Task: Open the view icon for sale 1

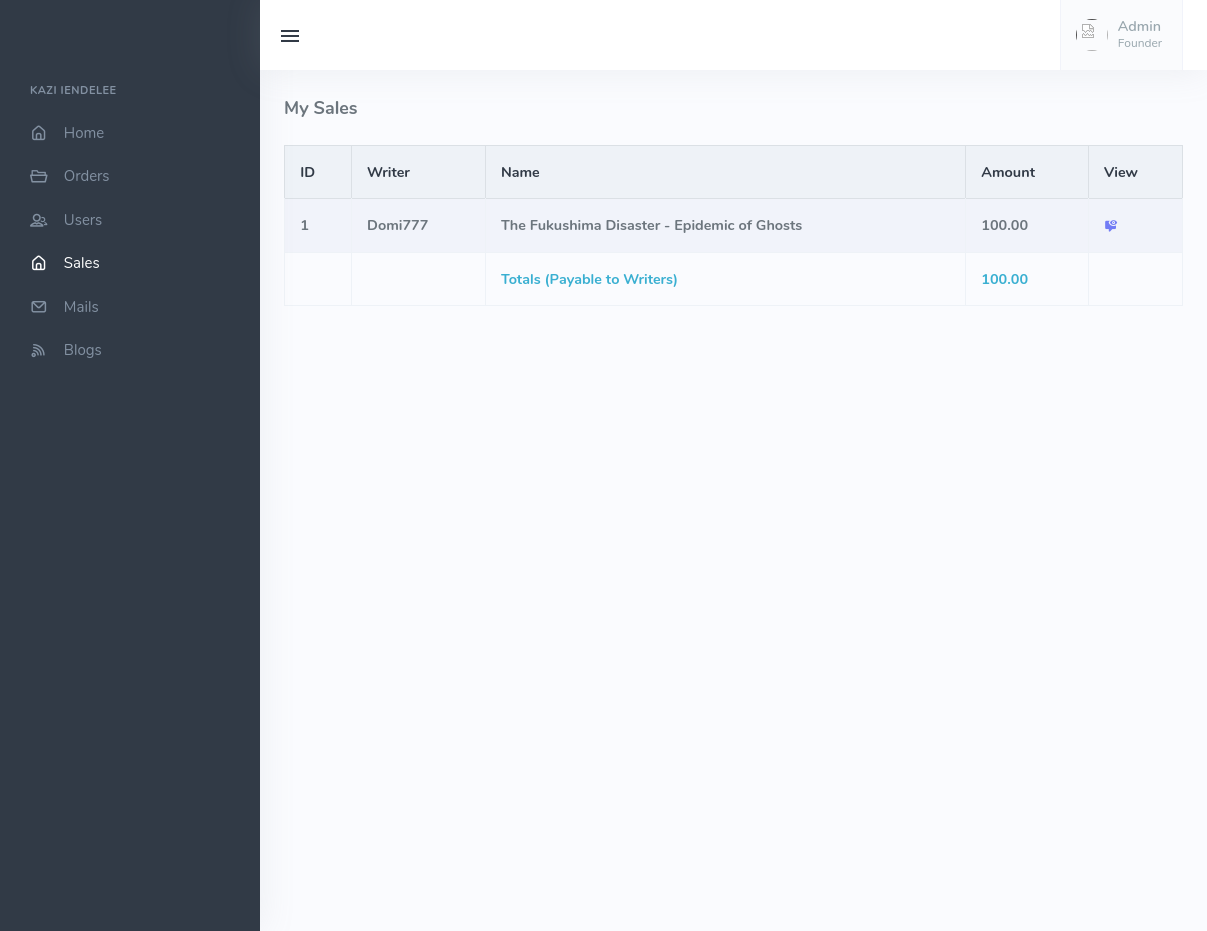Action: point(1110,226)
